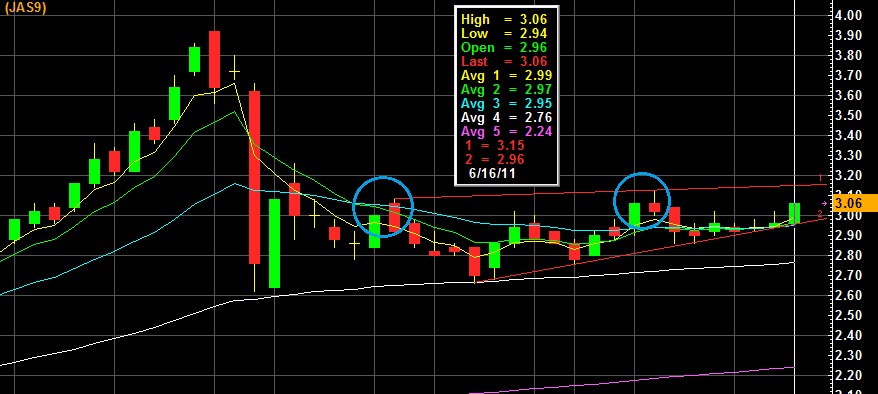
Task: Click the red trendline label 1
Action: click(820, 177)
